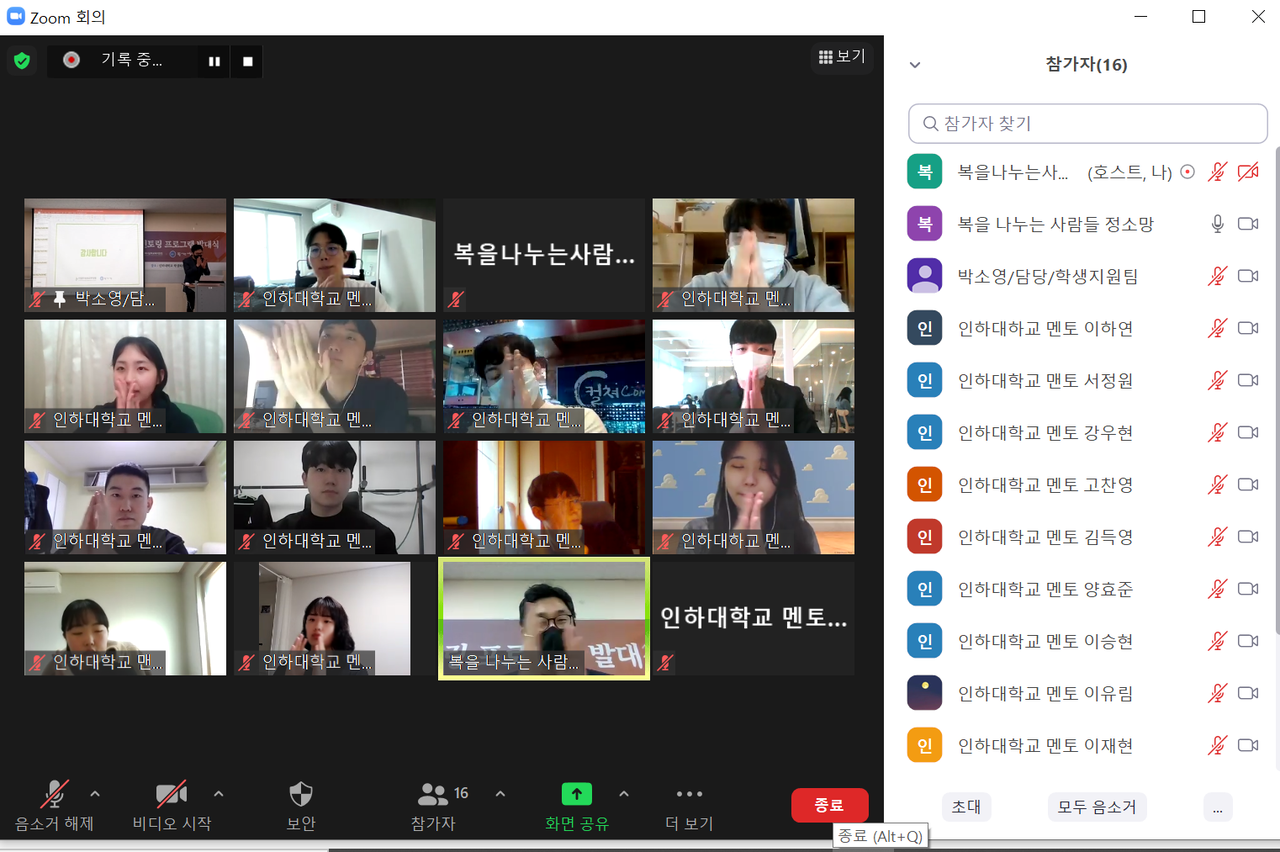The image size is (1280, 852).
Task: Collapse the participants panel chevron beside 참가자(16)
Action: 914,65
